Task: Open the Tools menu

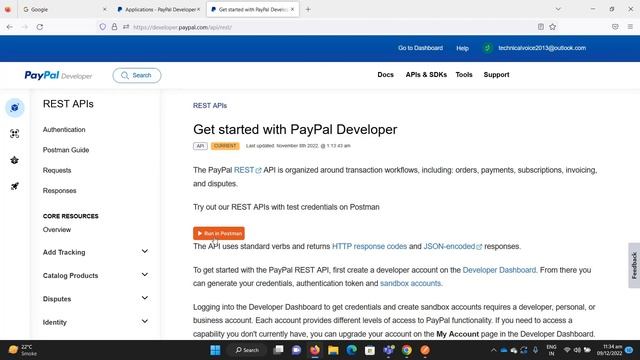Action: coord(464,75)
